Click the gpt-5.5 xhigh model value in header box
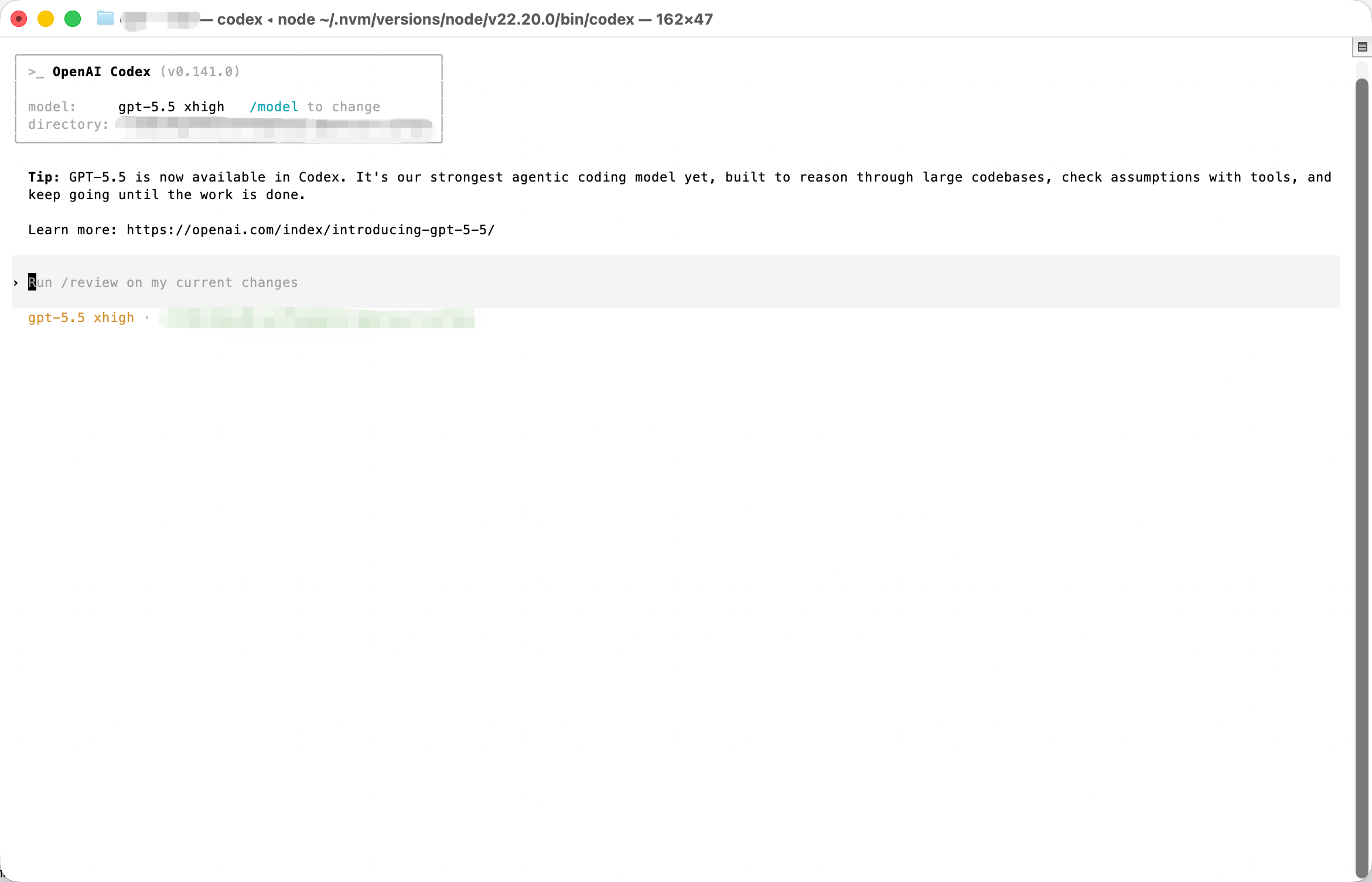The image size is (1372, 882). pyautogui.click(x=171, y=107)
